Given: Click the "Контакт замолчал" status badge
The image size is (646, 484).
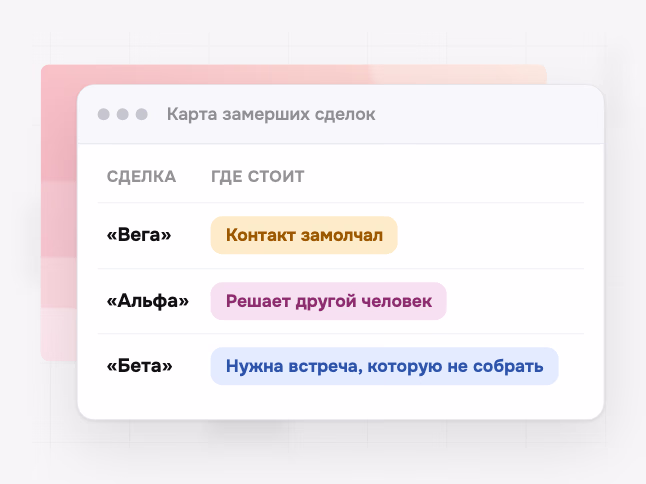Looking at the screenshot, I should tap(304, 235).
